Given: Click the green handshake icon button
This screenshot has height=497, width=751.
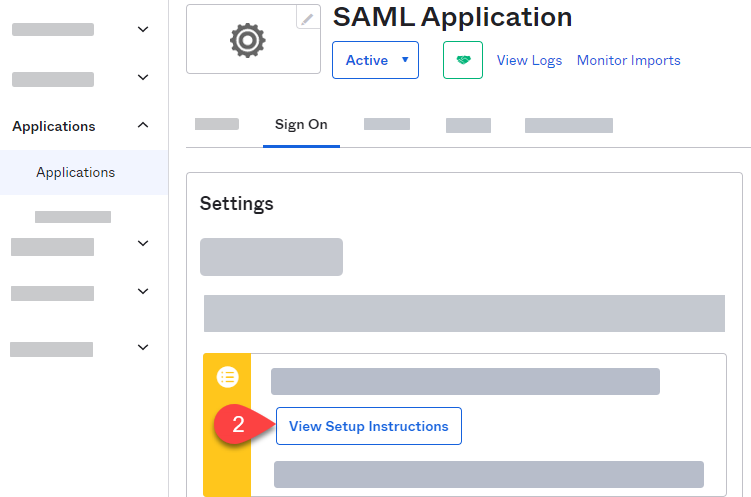Looking at the screenshot, I should (x=463, y=60).
